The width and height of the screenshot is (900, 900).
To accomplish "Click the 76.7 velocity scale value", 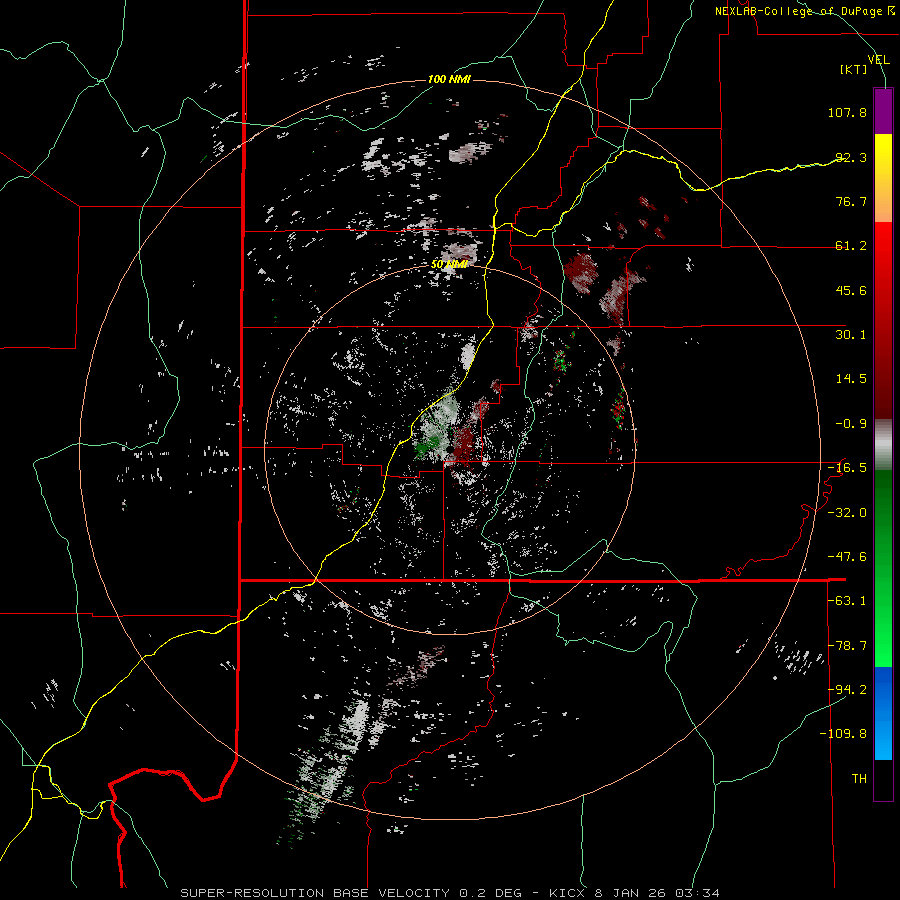I will coord(851,201).
